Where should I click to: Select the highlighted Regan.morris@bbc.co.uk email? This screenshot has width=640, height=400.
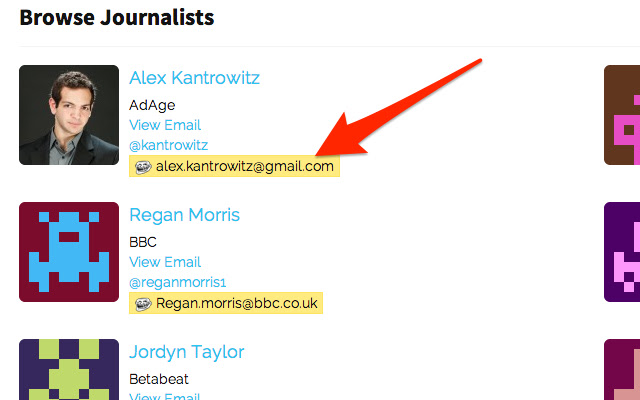click(237, 303)
